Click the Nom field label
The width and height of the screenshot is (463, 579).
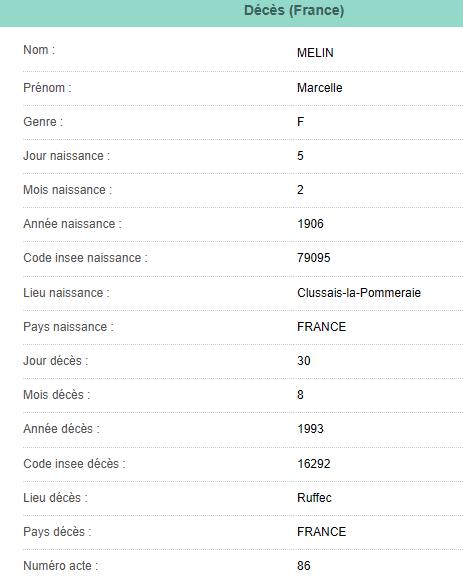[39, 50]
